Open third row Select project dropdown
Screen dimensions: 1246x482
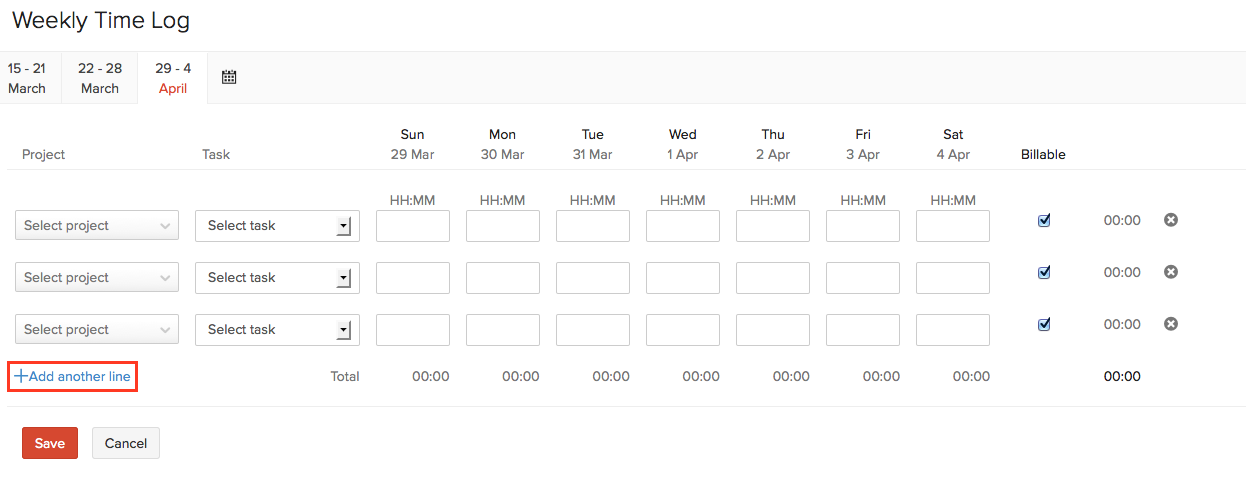[x=97, y=330]
